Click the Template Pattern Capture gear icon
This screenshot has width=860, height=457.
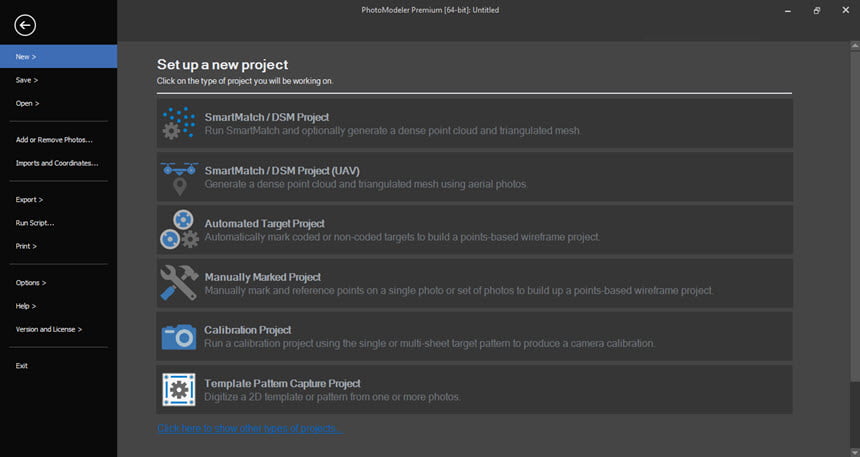click(179, 390)
